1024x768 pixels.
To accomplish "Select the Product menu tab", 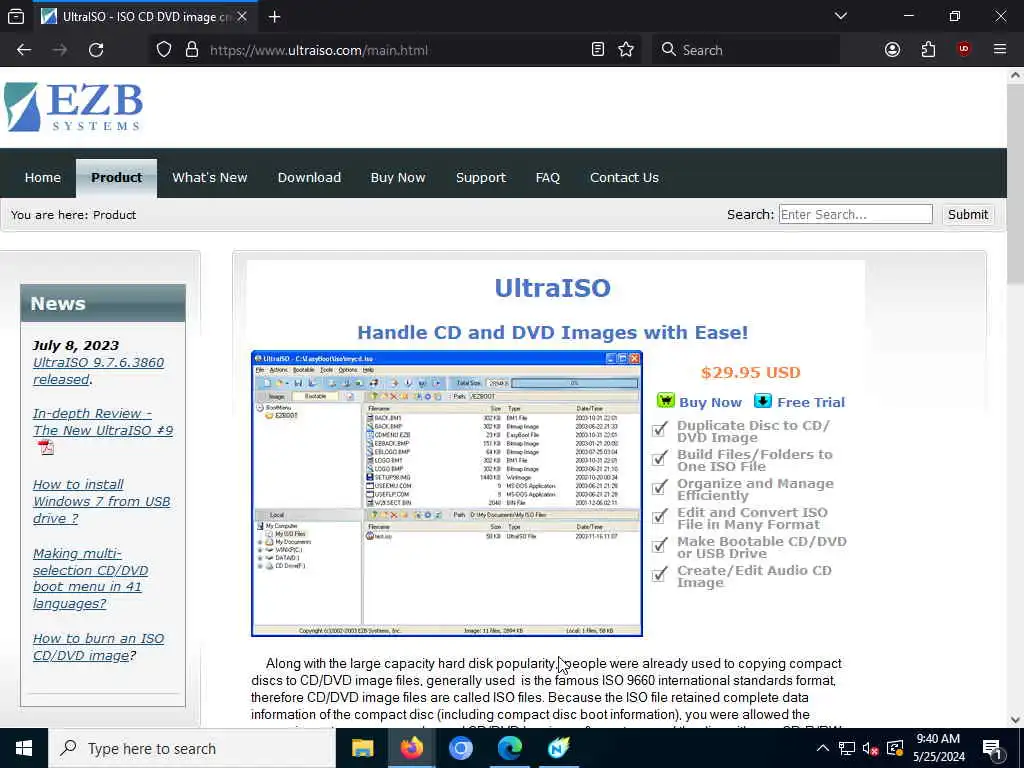I will coord(116,178).
